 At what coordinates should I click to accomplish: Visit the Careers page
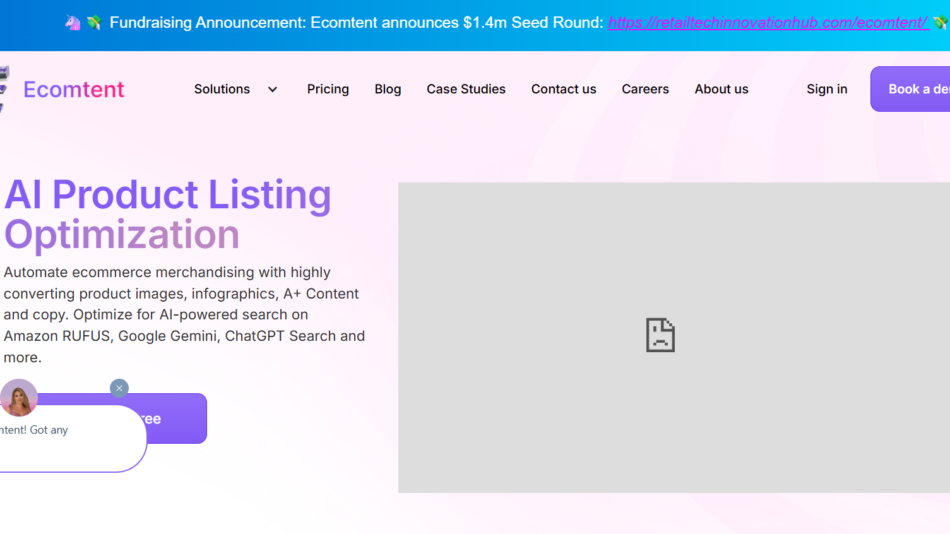[645, 89]
